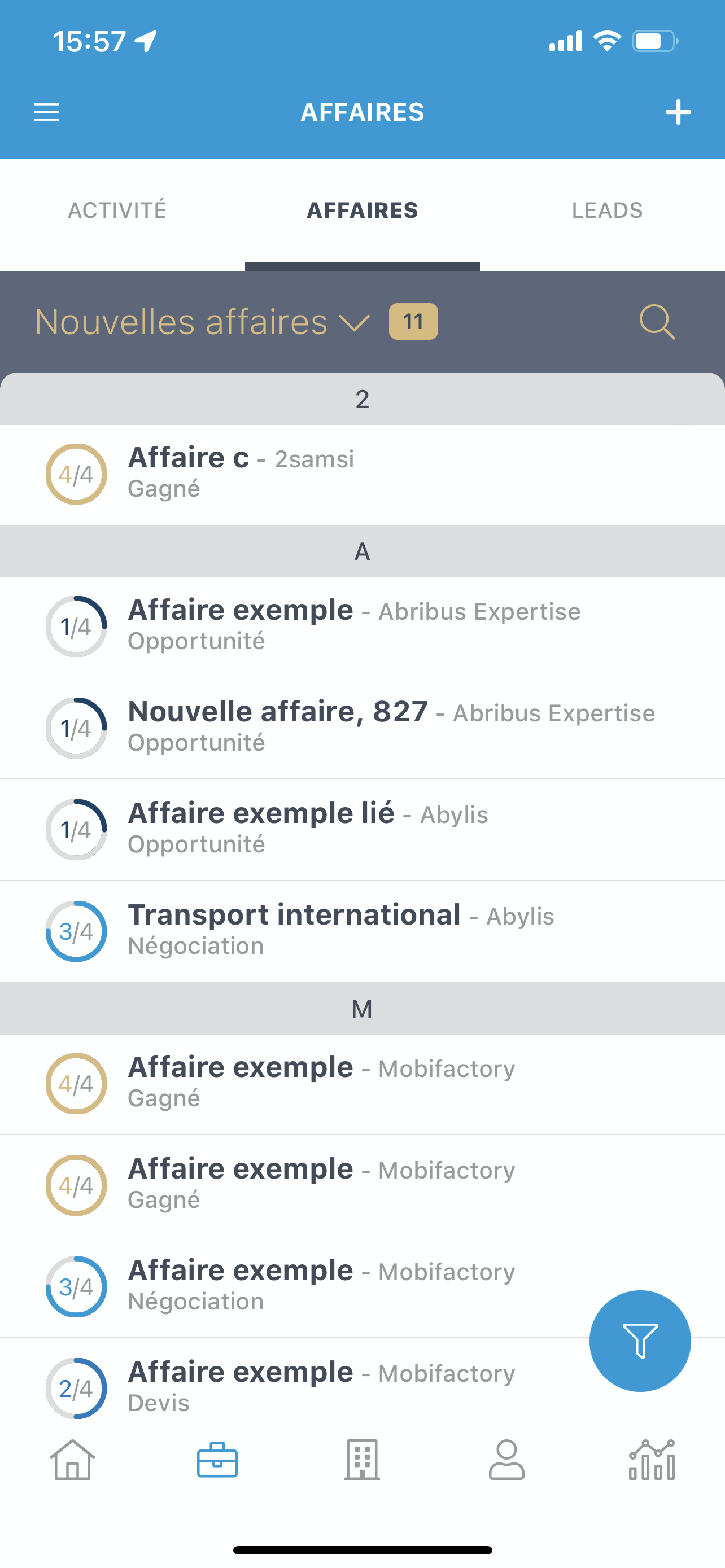Tap the 11 count badge
This screenshot has height=1568, width=725.
[413, 321]
